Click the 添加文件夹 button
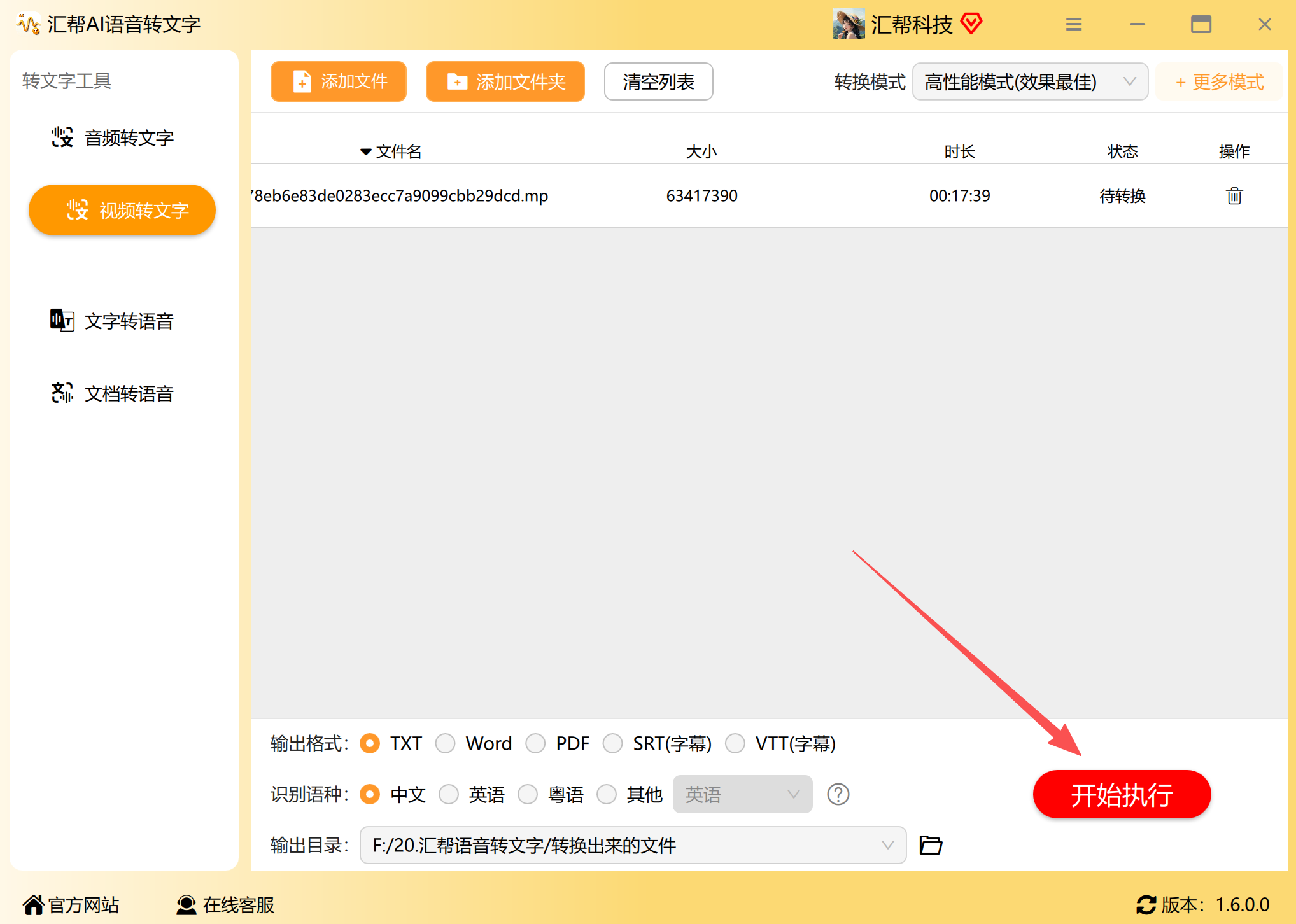Viewport: 1296px width, 924px height. [505, 81]
